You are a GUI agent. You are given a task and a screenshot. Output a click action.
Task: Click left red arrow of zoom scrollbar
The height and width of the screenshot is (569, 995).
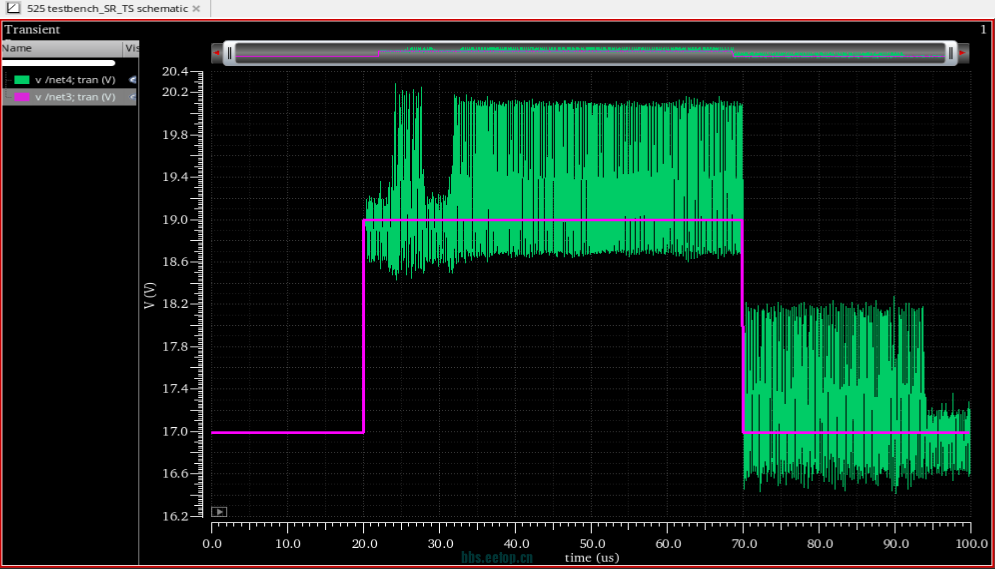click(x=216, y=53)
